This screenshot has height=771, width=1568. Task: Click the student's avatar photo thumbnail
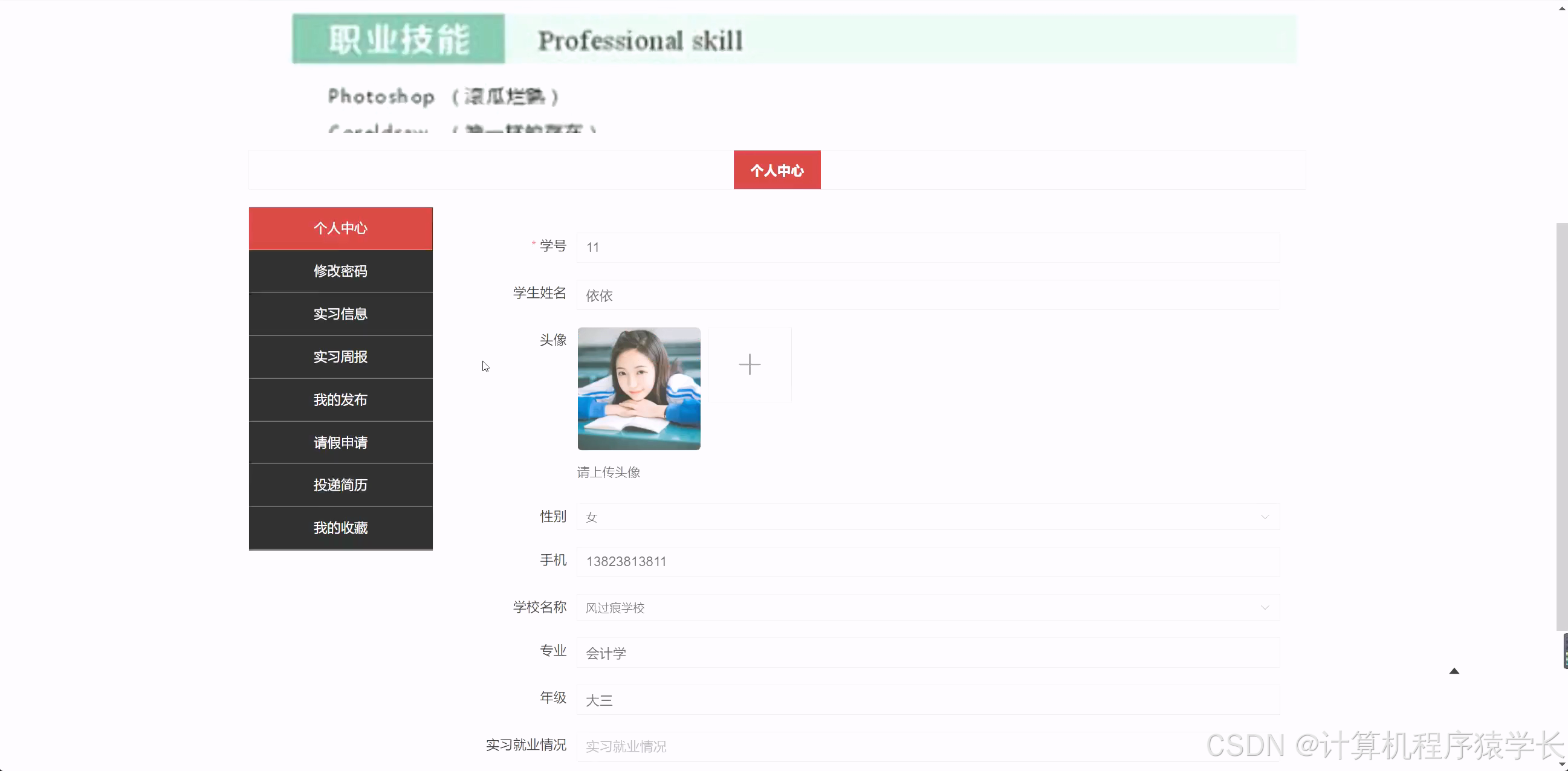point(638,389)
